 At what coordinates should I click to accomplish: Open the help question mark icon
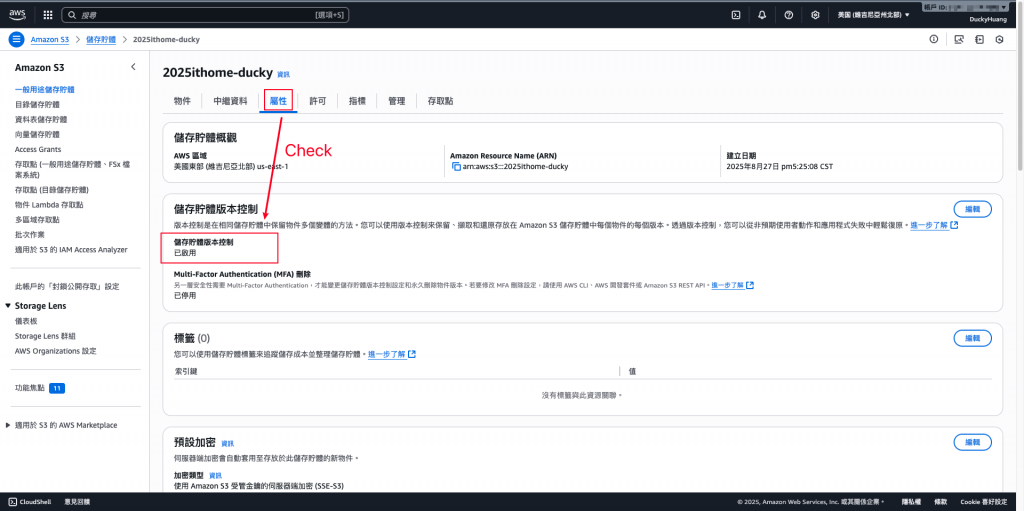[x=788, y=14]
